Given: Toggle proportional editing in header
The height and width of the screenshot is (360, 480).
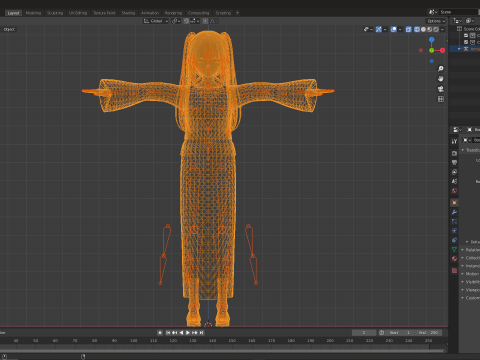Looking at the screenshot, I should (x=205, y=21).
